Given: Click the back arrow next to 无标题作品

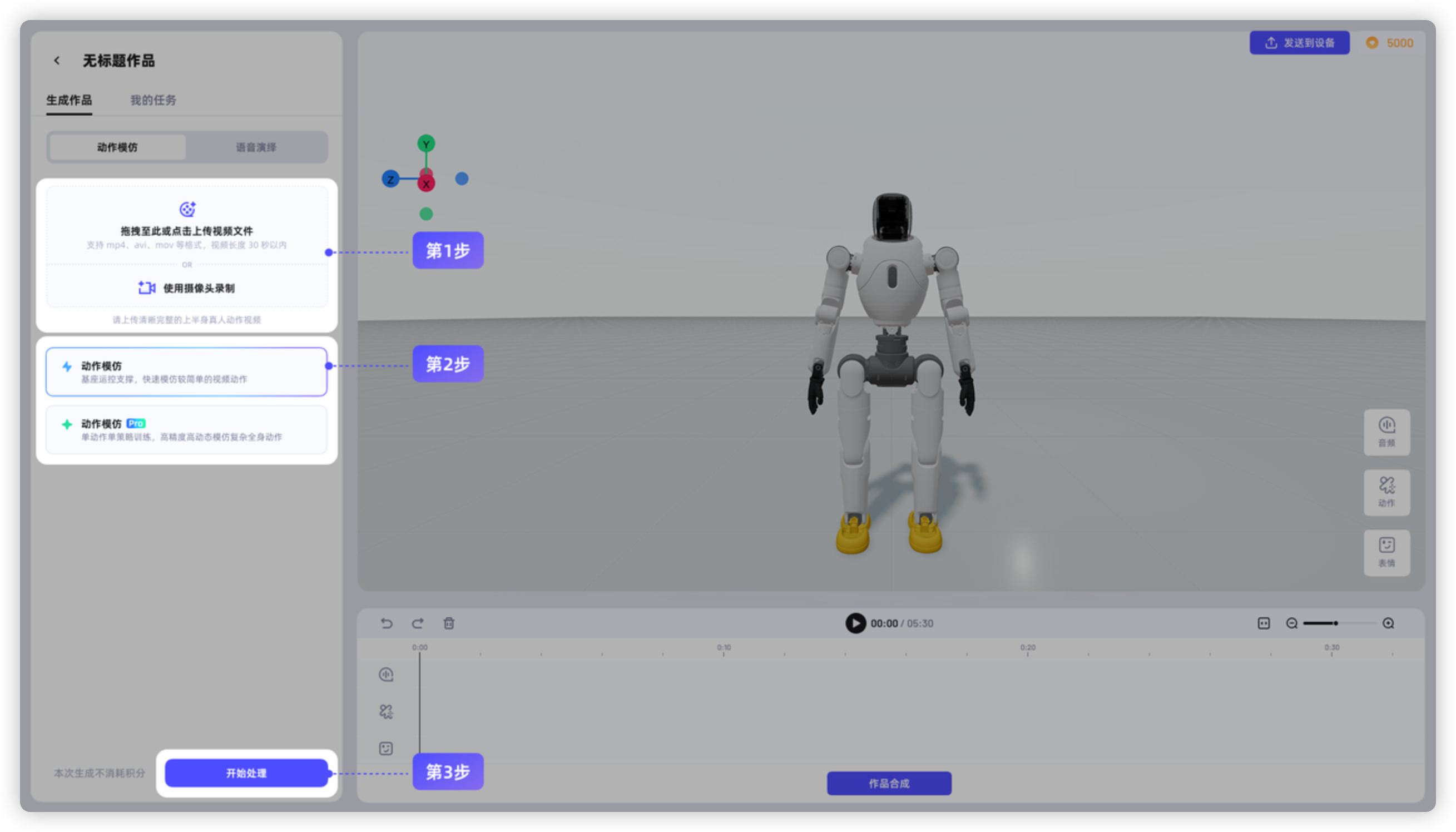Looking at the screenshot, I should point(57,61).
